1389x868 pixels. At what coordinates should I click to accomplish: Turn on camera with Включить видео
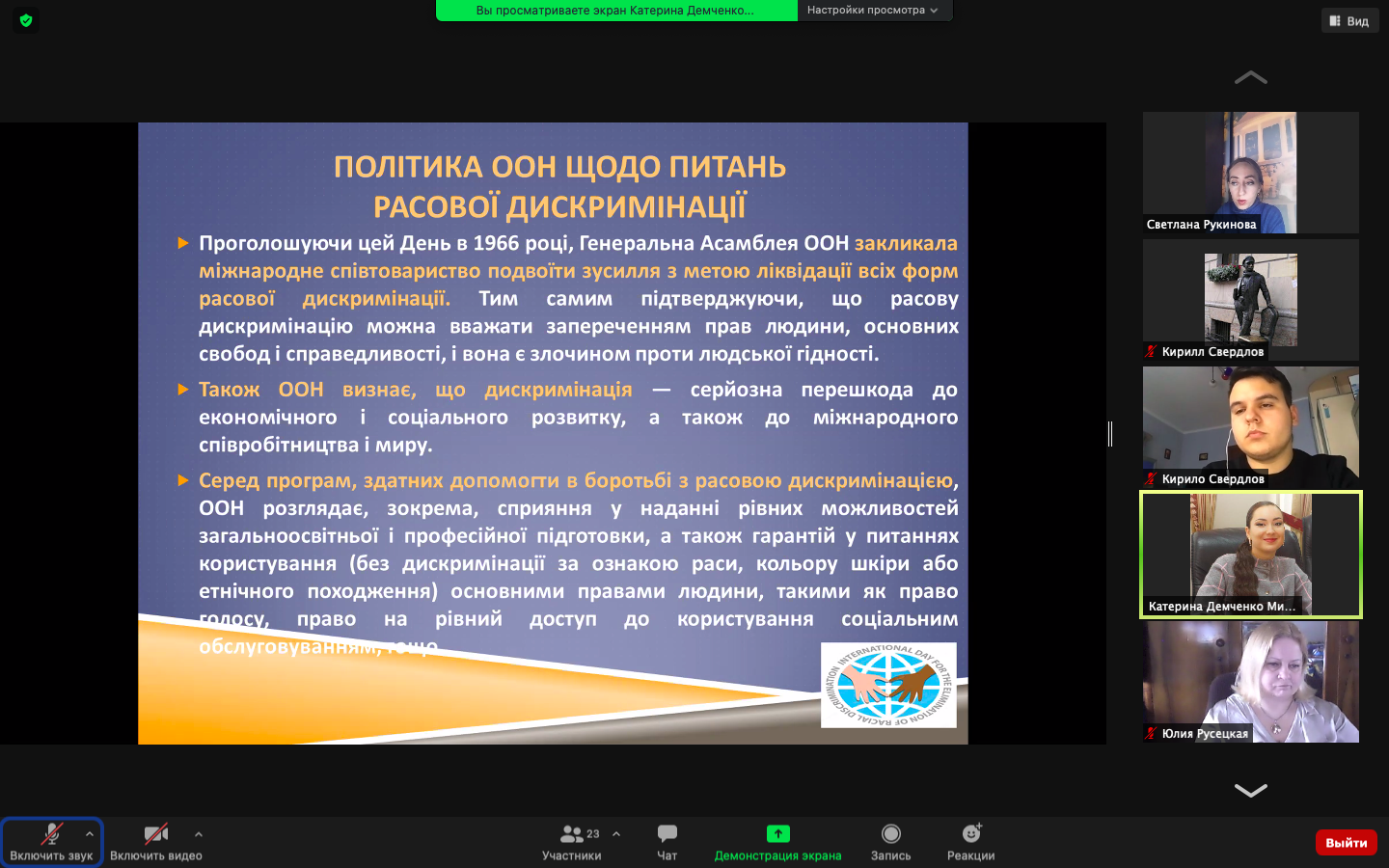click(x=155, y=841)
